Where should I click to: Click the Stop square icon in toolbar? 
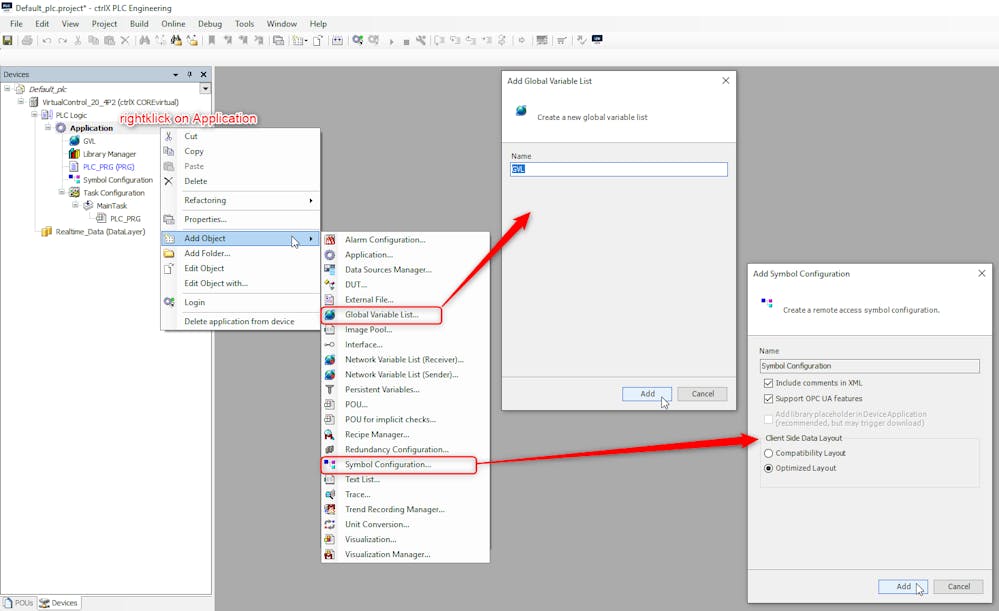406,41
